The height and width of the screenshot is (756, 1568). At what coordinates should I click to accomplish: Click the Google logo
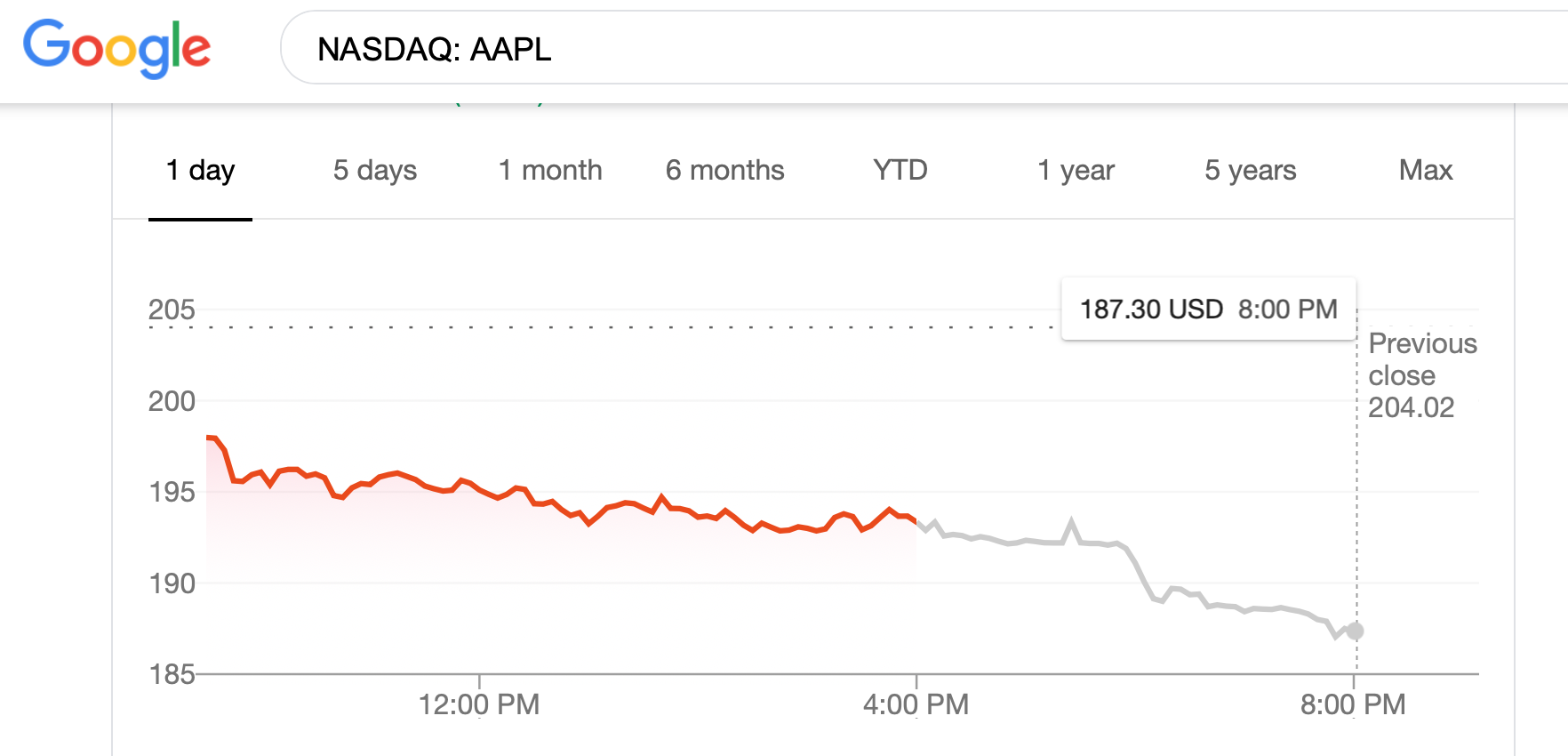[x=116, y=48]
